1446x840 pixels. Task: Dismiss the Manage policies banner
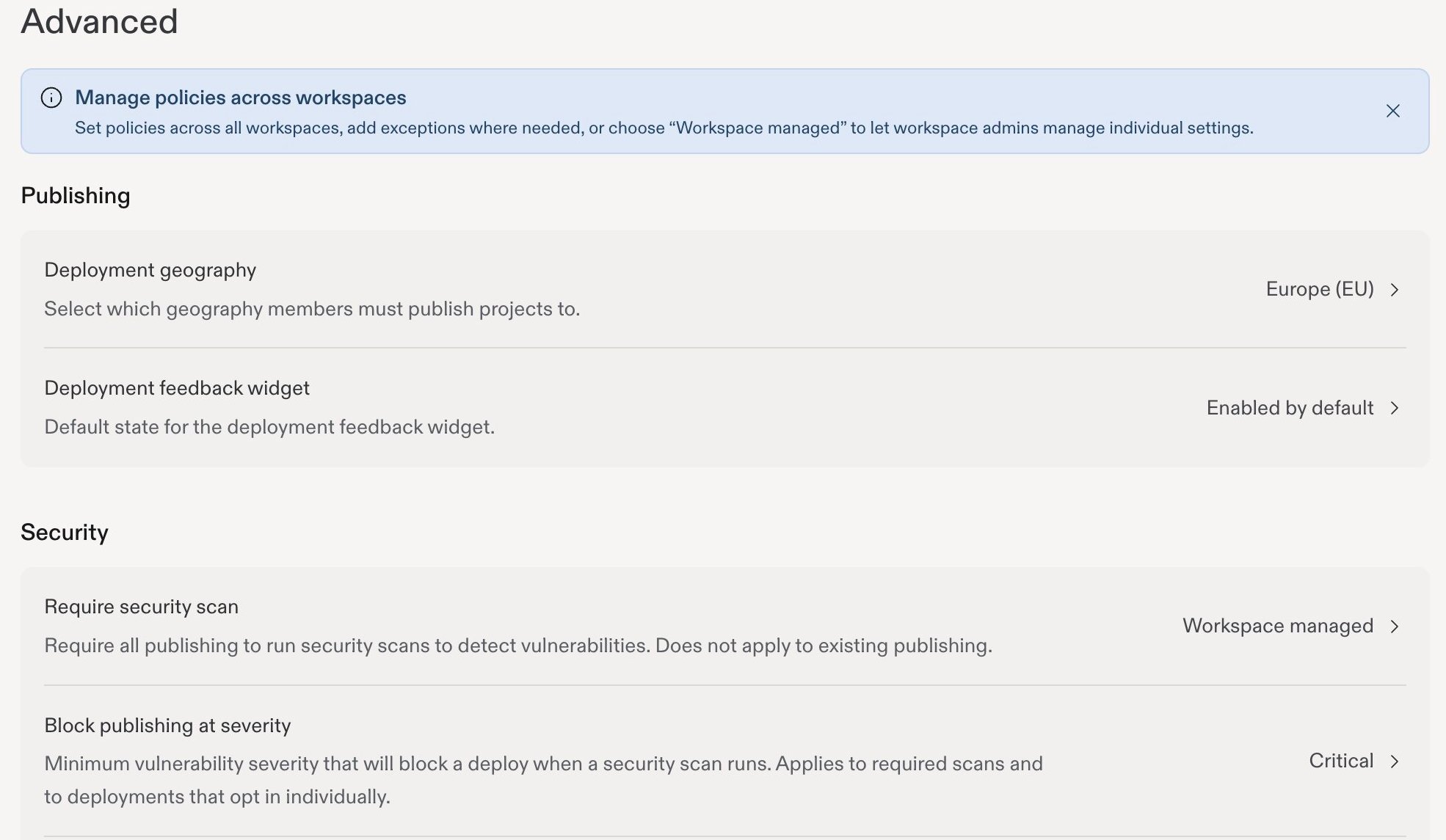[1392, 111]
